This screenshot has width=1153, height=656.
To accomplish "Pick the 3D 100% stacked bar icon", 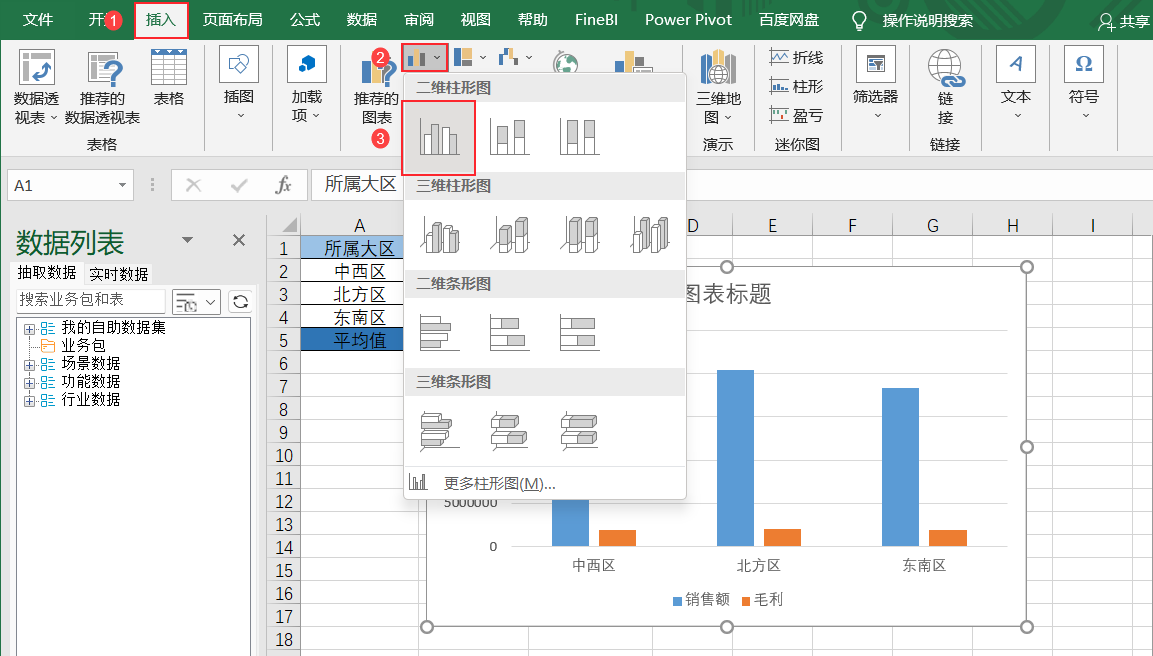I will tap(579, 430).
